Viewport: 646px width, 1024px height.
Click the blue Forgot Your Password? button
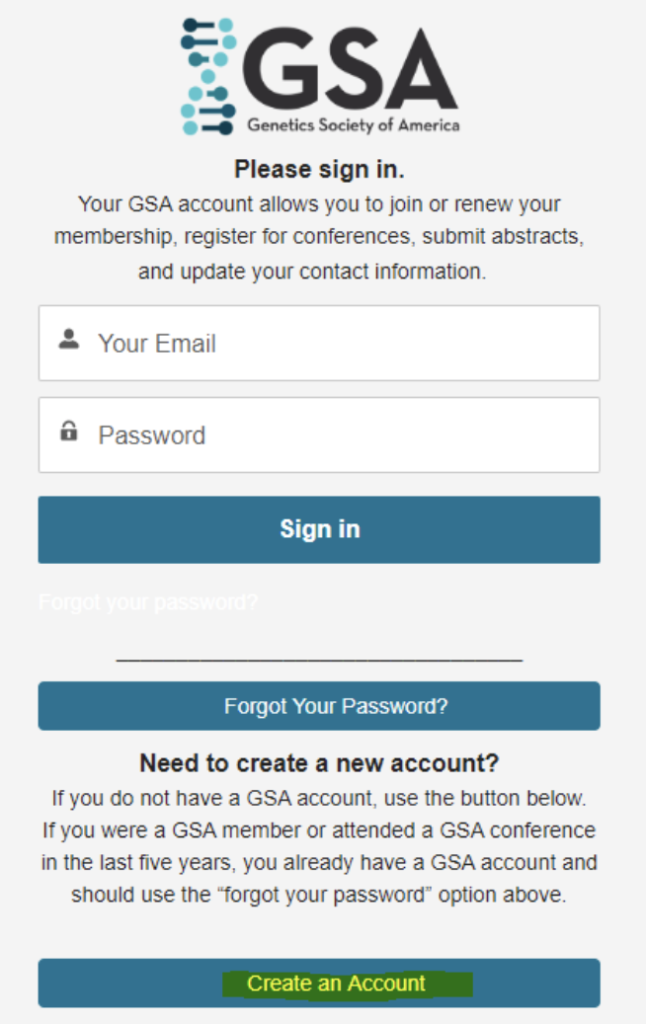pos(319,706)
